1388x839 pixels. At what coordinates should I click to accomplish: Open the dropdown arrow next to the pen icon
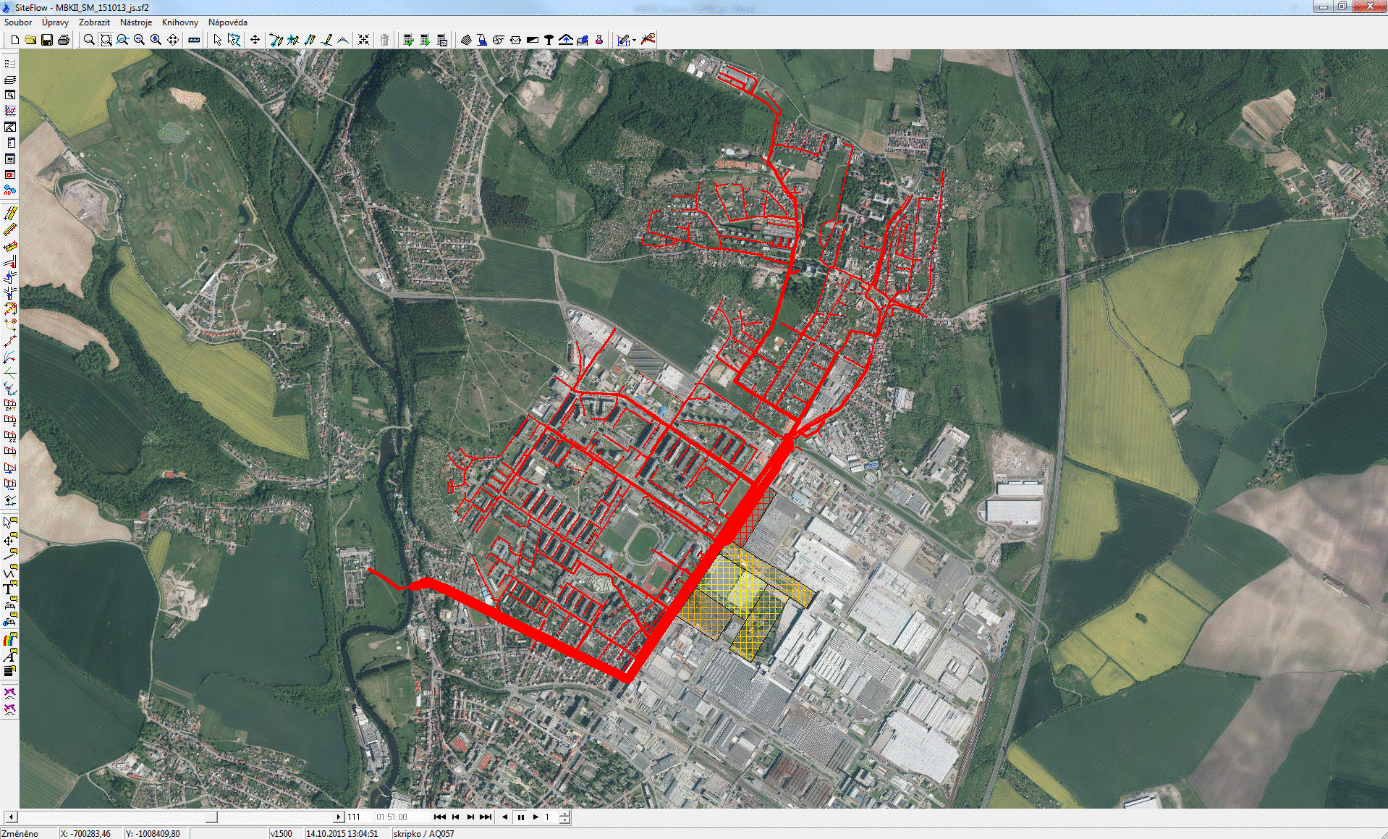(x=634, y=40)
